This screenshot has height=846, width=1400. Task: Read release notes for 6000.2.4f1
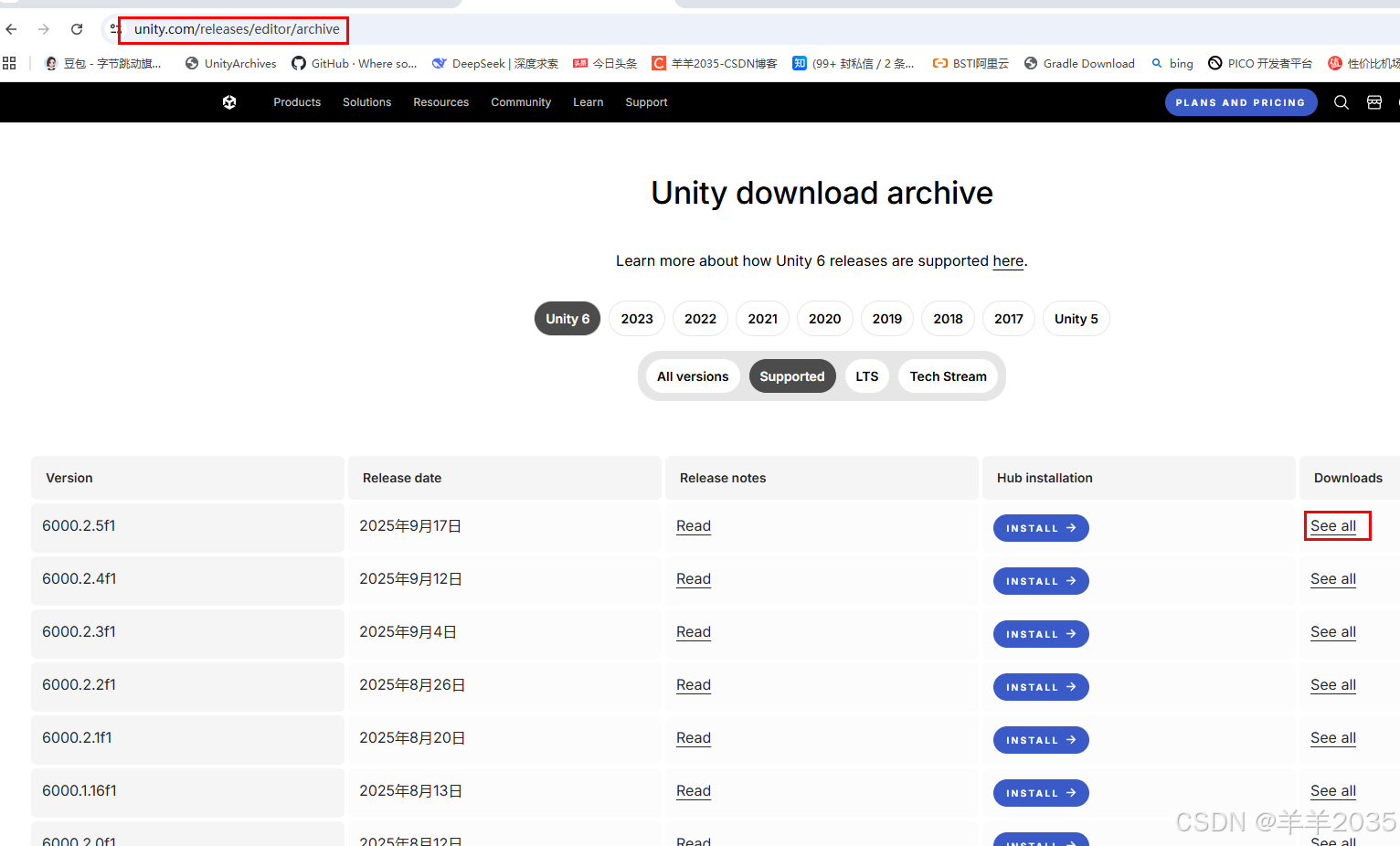(694, 579)
